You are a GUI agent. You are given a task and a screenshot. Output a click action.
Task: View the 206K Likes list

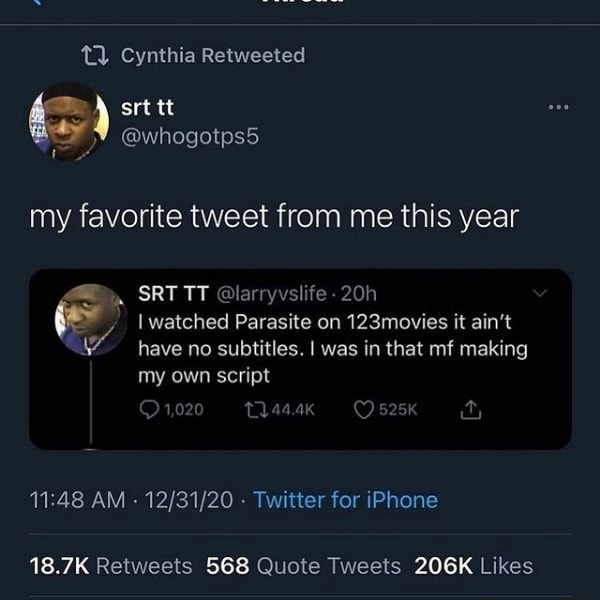(473, 566)
